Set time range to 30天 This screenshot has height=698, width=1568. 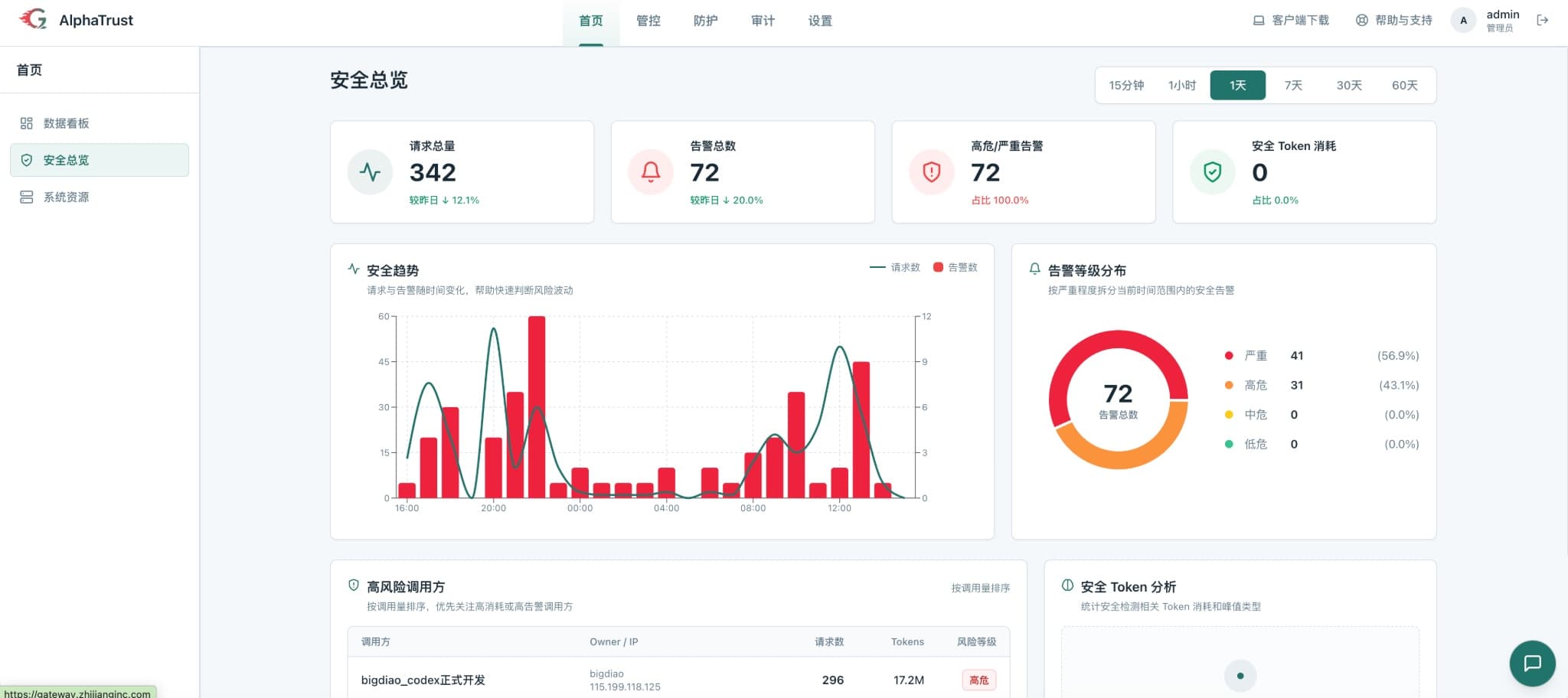tap(1349, 85)
